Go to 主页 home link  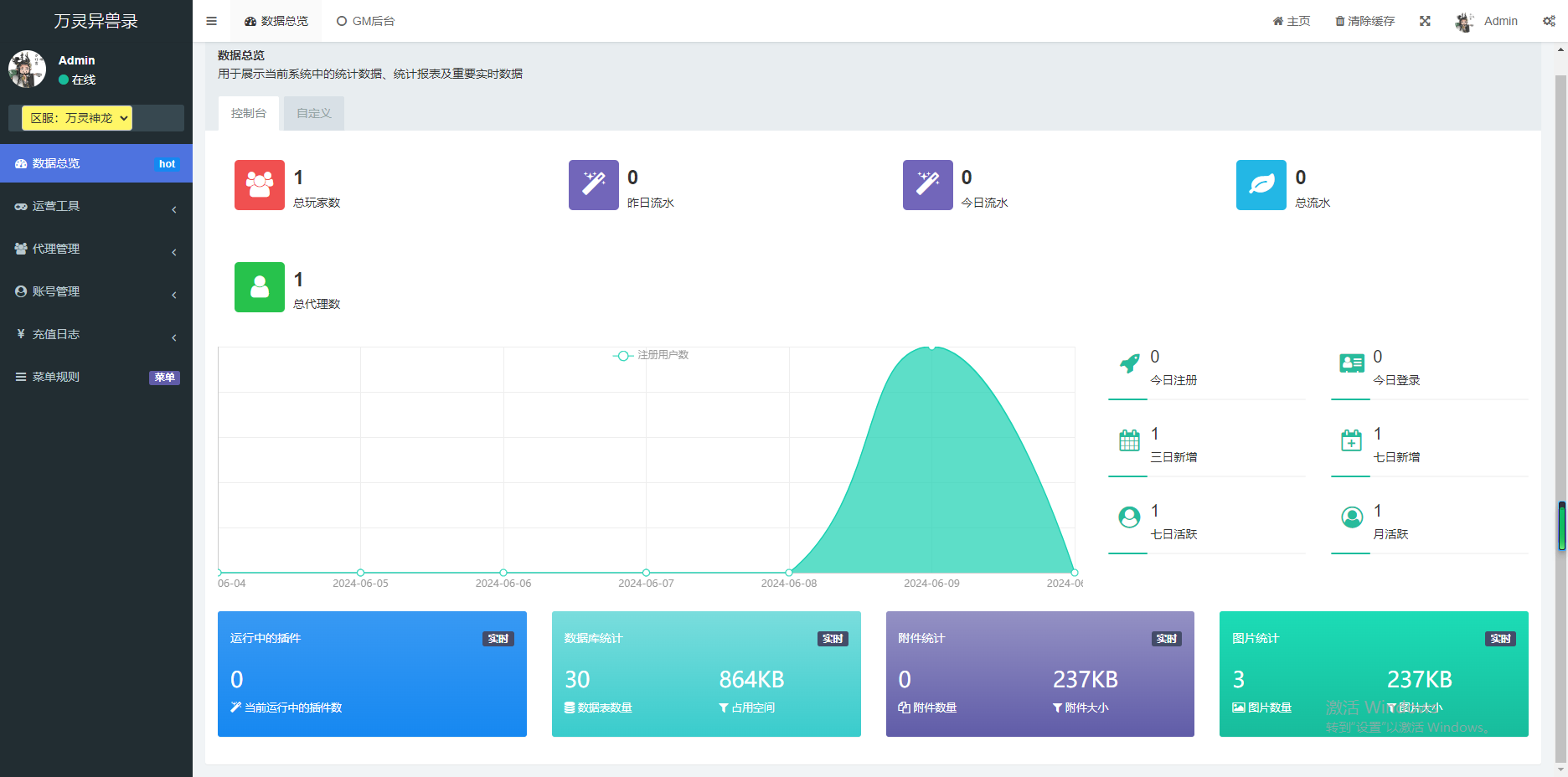pos(1291,21)
